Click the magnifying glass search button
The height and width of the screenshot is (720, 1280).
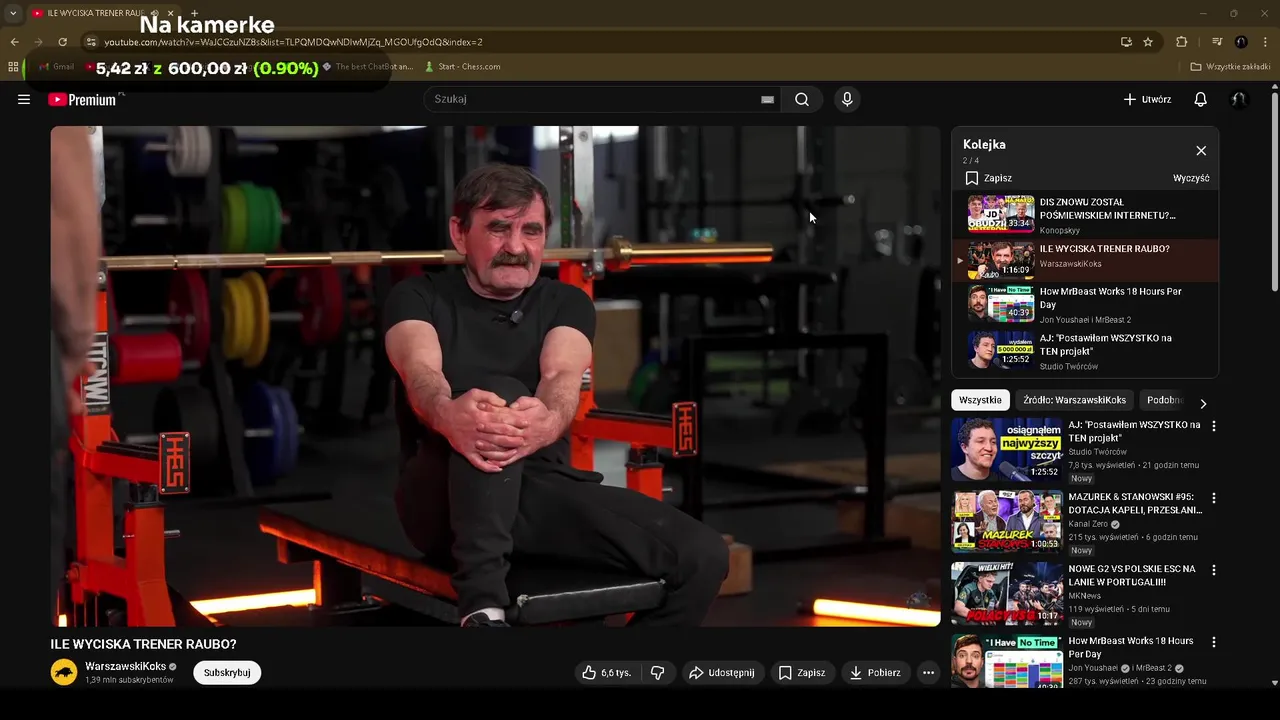point(802,99)
